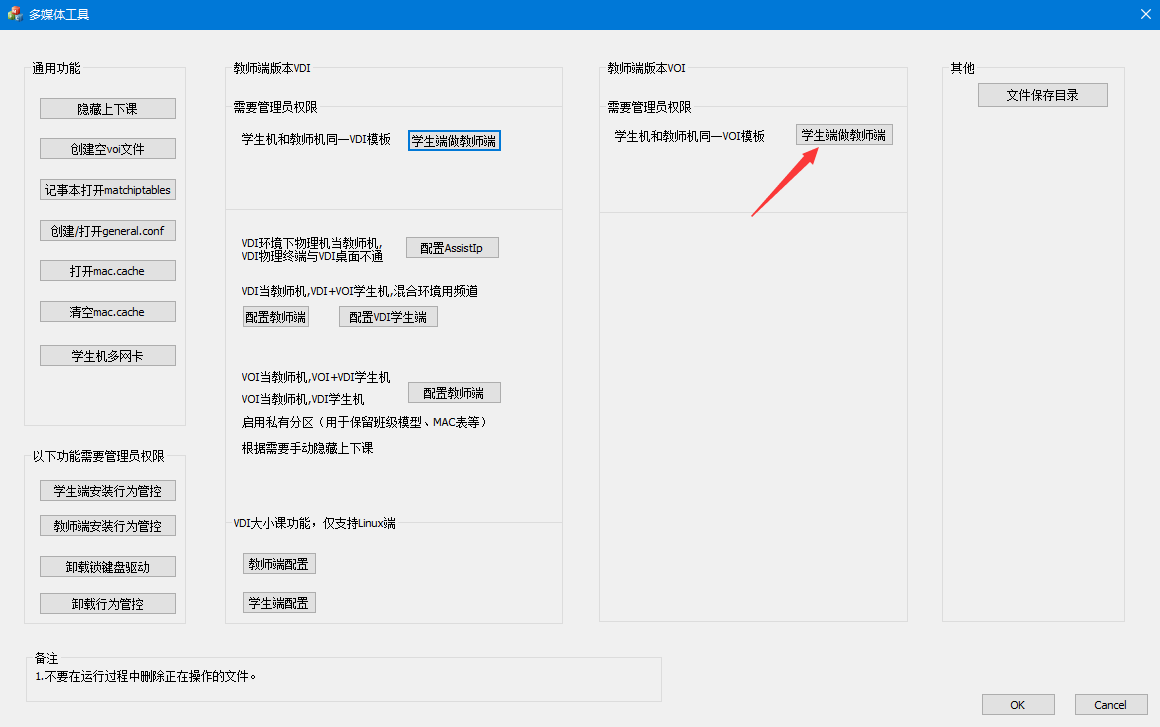Clear cache with 清空mac.cache button
The image size is (1160, 727).
[108, 312]
